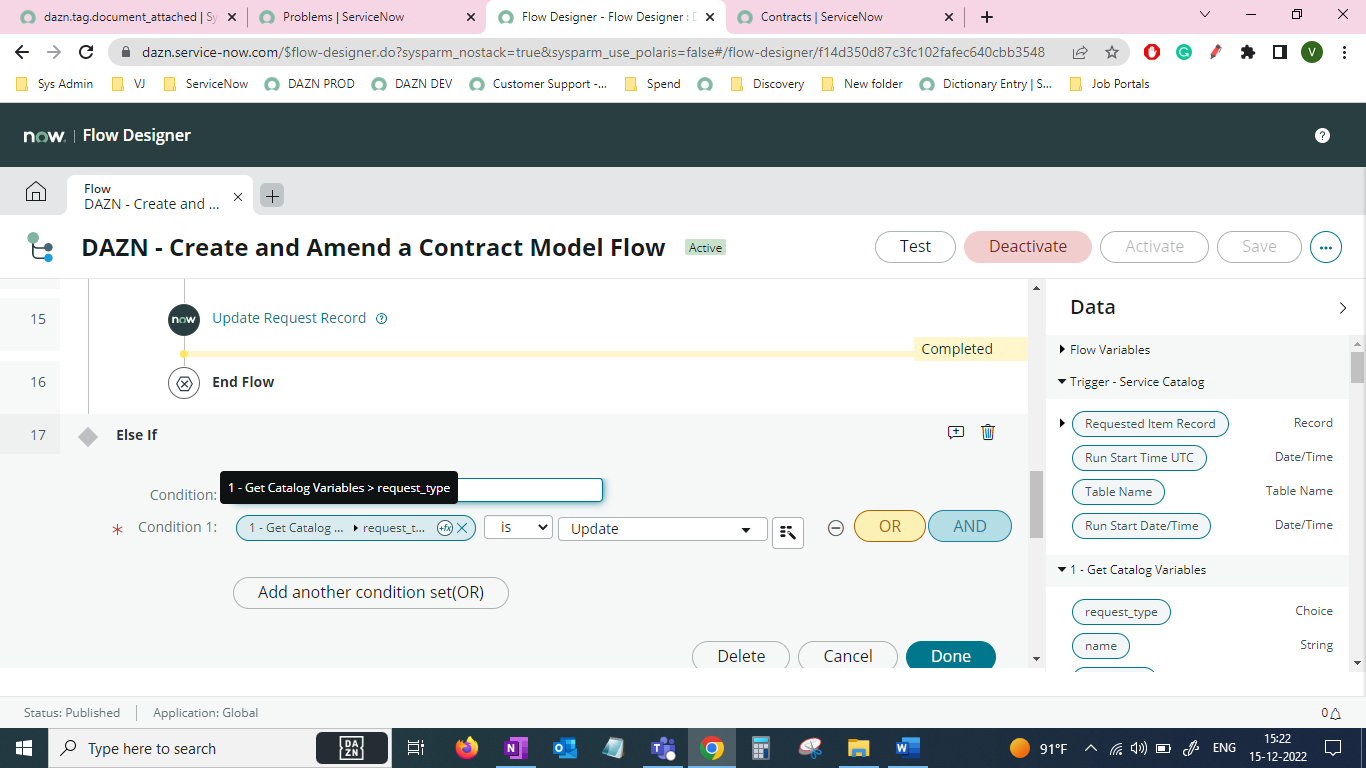Open the DAZN PROD bookmark
Screen dimensions: 1366x768
point(310,84)
